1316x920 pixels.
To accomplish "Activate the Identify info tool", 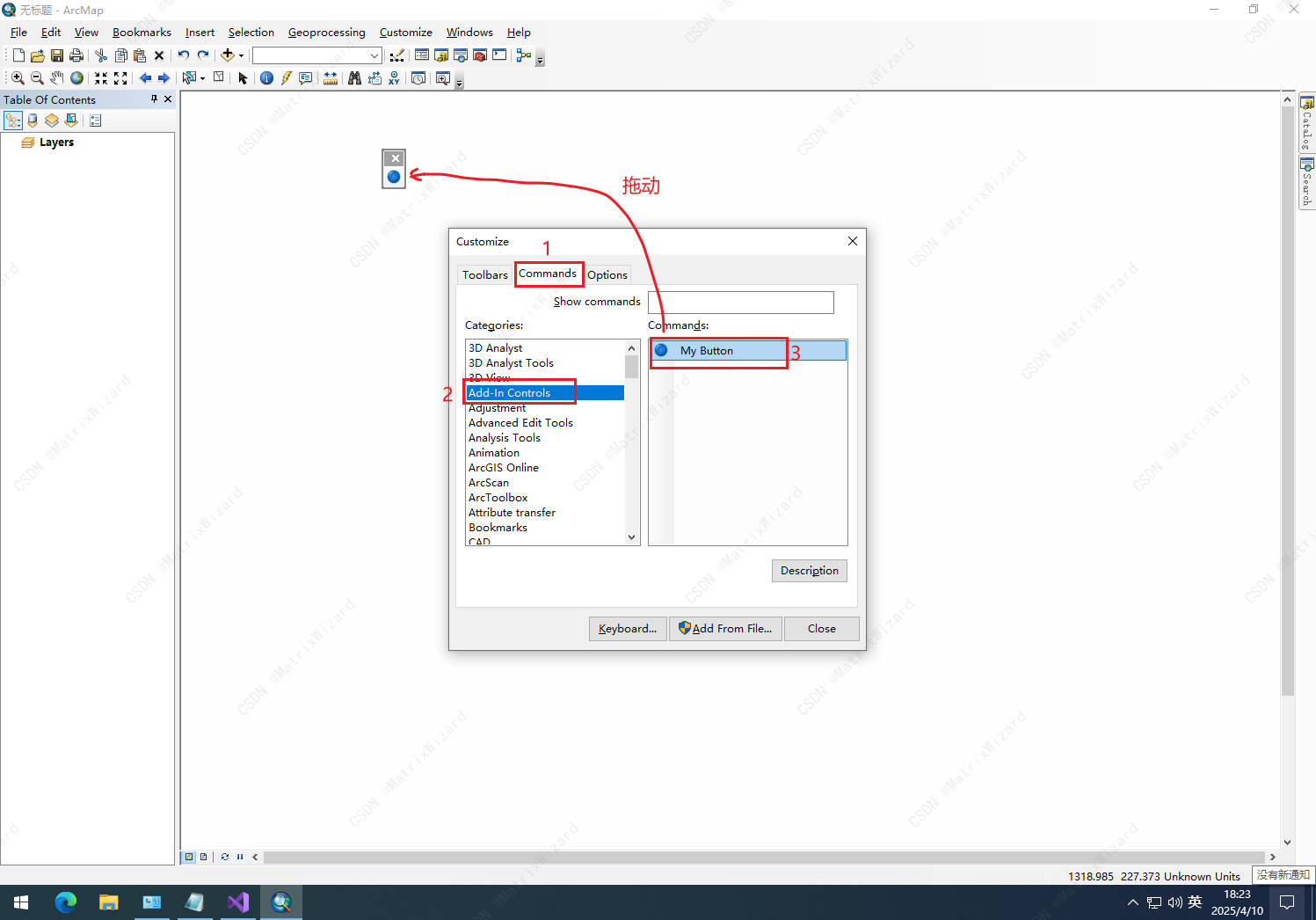I will [266, 78].
